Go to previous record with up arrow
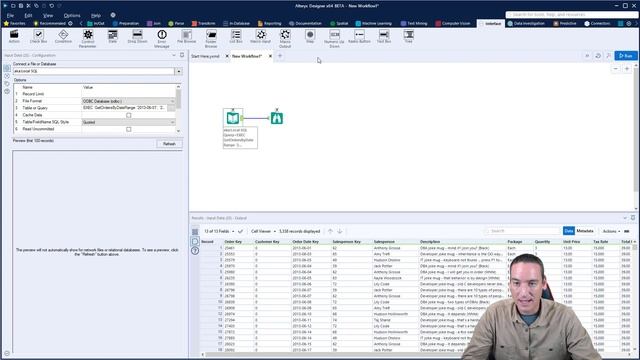Viewport: 640px width, 360px height. (x=330, y=231)
